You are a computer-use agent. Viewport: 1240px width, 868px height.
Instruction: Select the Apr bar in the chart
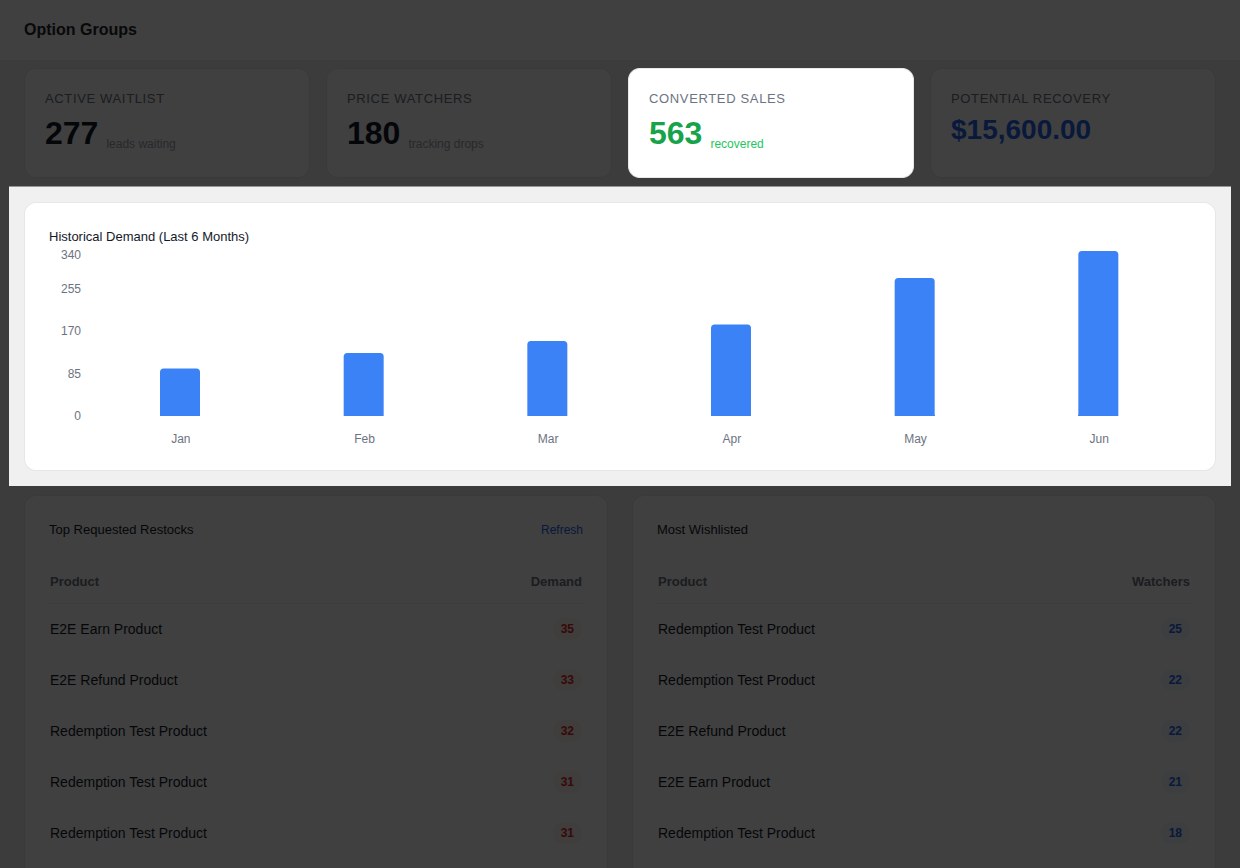pyautogui.click(x=731, y=370)
